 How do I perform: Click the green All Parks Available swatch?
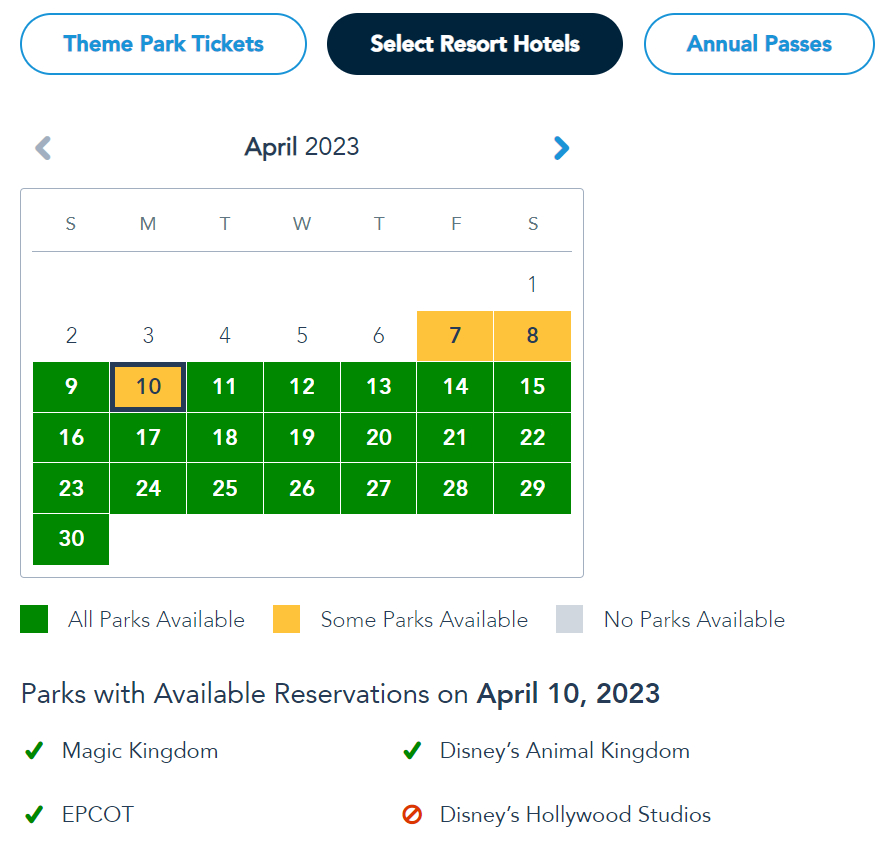(x=34, y=620)
